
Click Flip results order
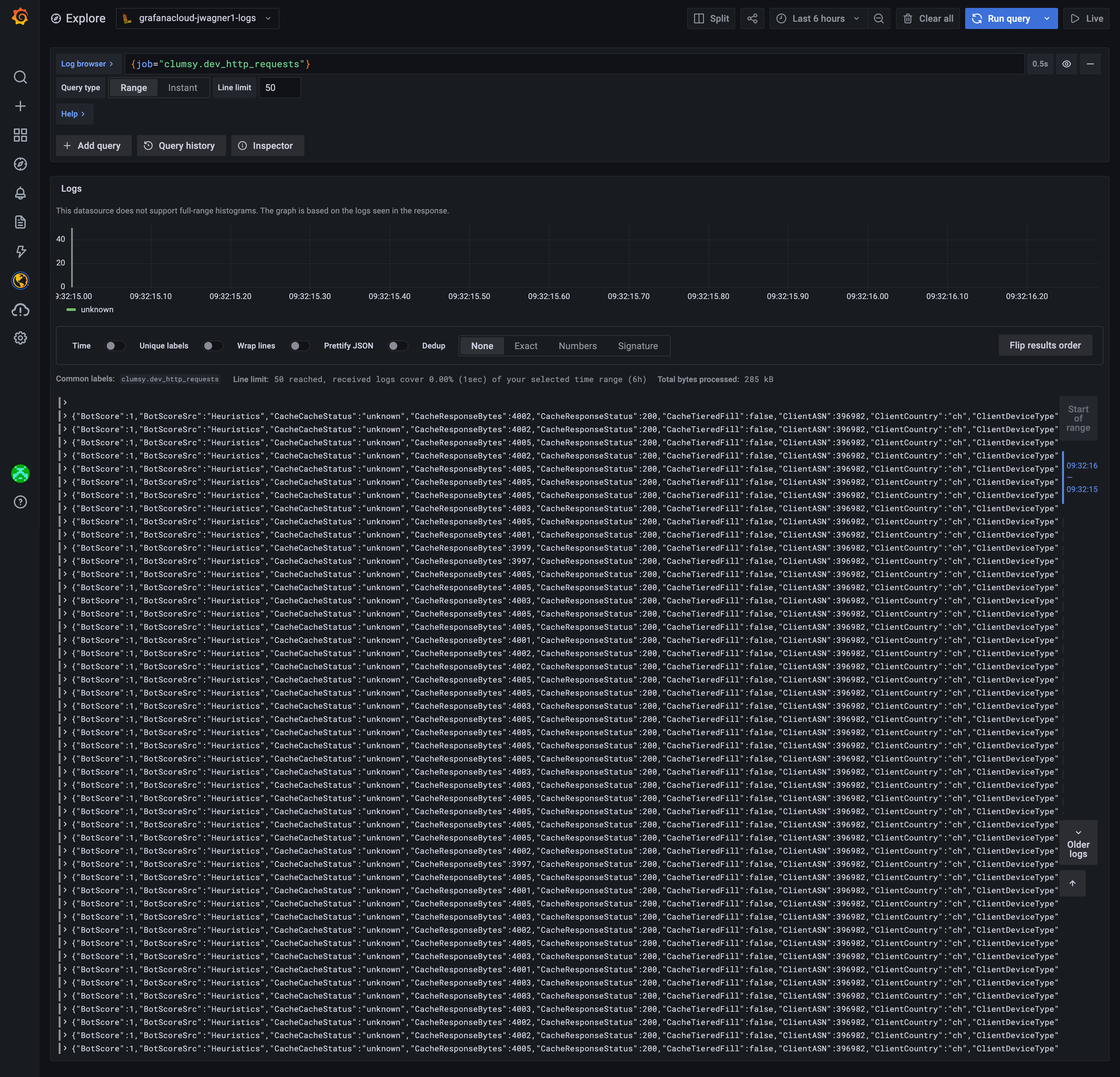[x=1045, y=345]
